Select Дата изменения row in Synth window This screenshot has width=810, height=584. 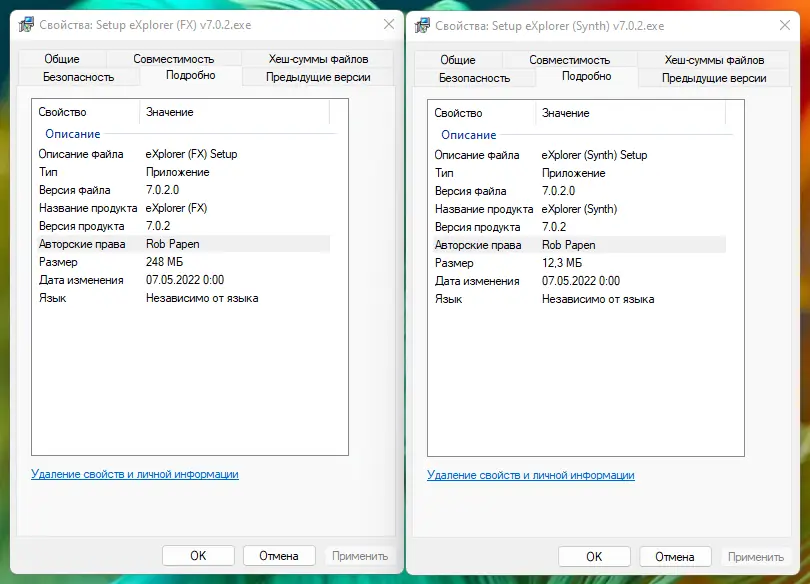pyautogui.click(x=579, y=281)
